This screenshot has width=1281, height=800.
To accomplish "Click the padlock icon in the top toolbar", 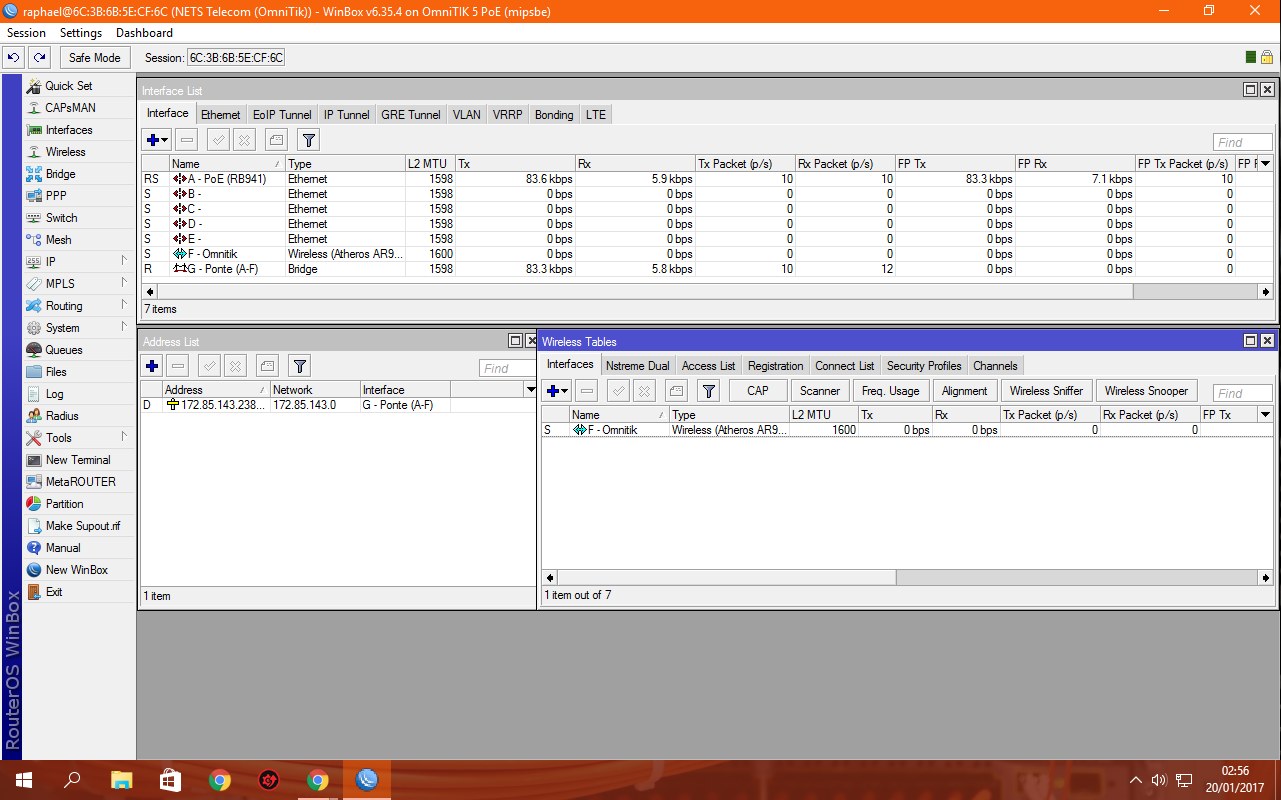I will 1267,58.
